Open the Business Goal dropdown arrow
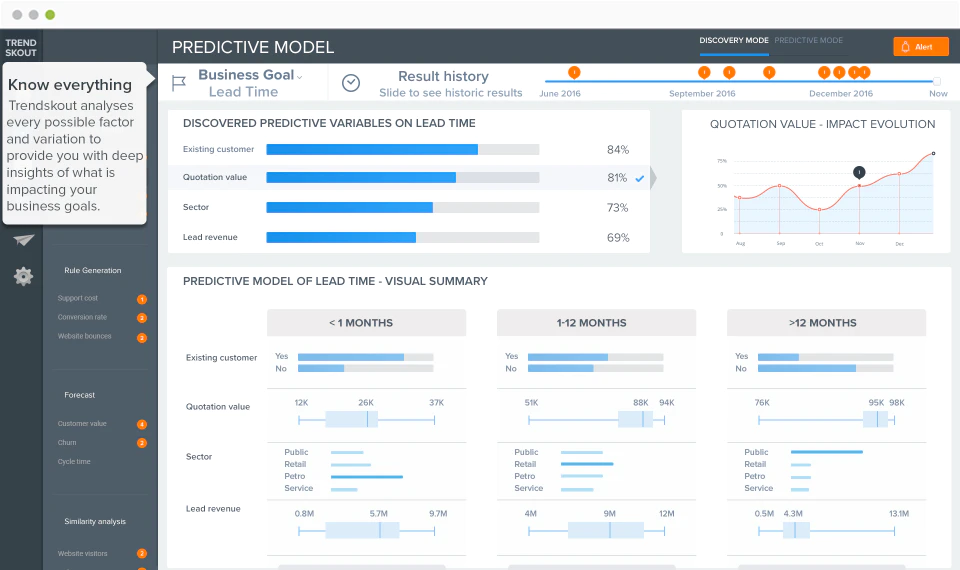The height and width of the screenshot is (570, 960). coord(299,77)
